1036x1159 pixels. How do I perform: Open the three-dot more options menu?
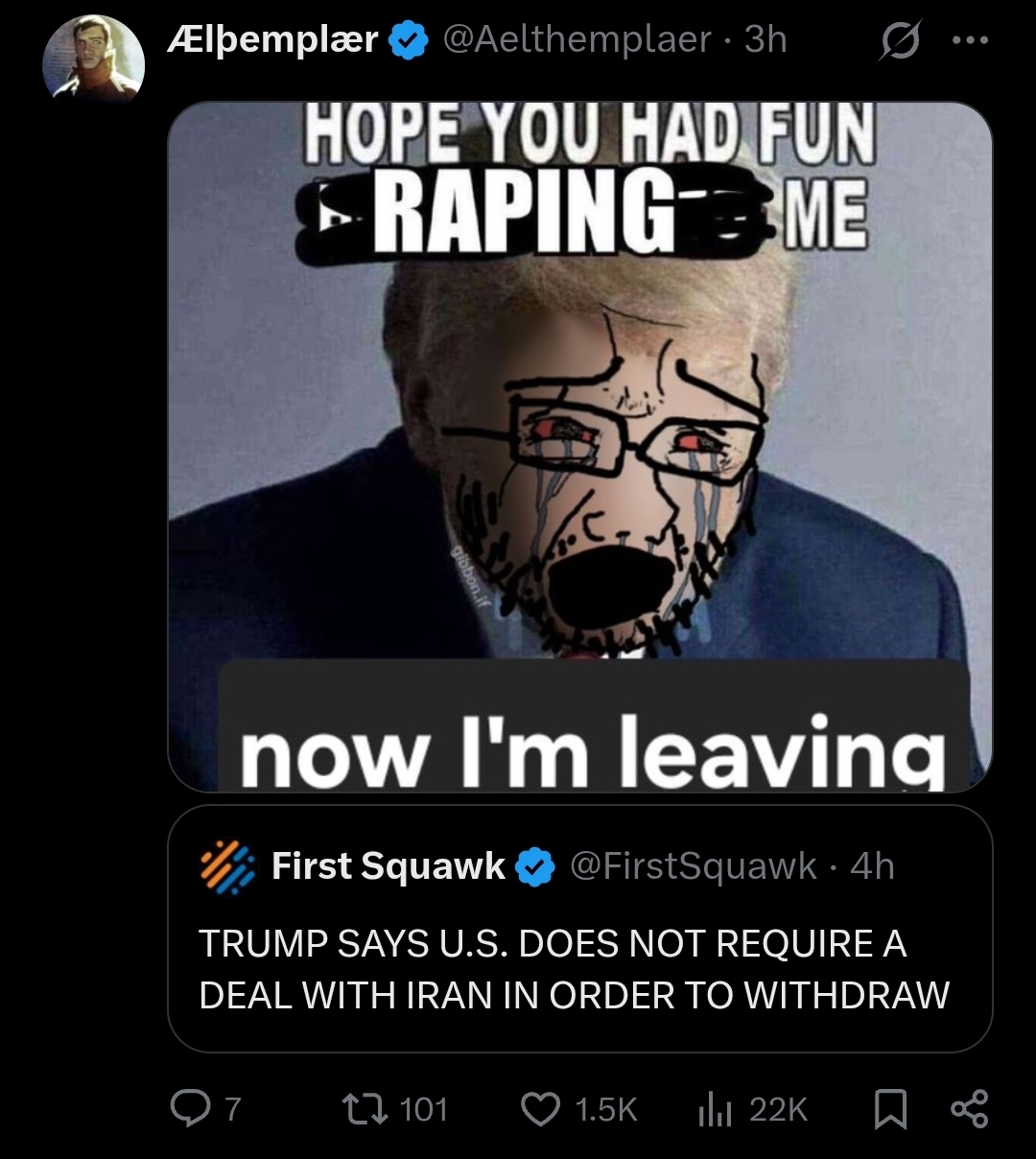click(969, 40)
